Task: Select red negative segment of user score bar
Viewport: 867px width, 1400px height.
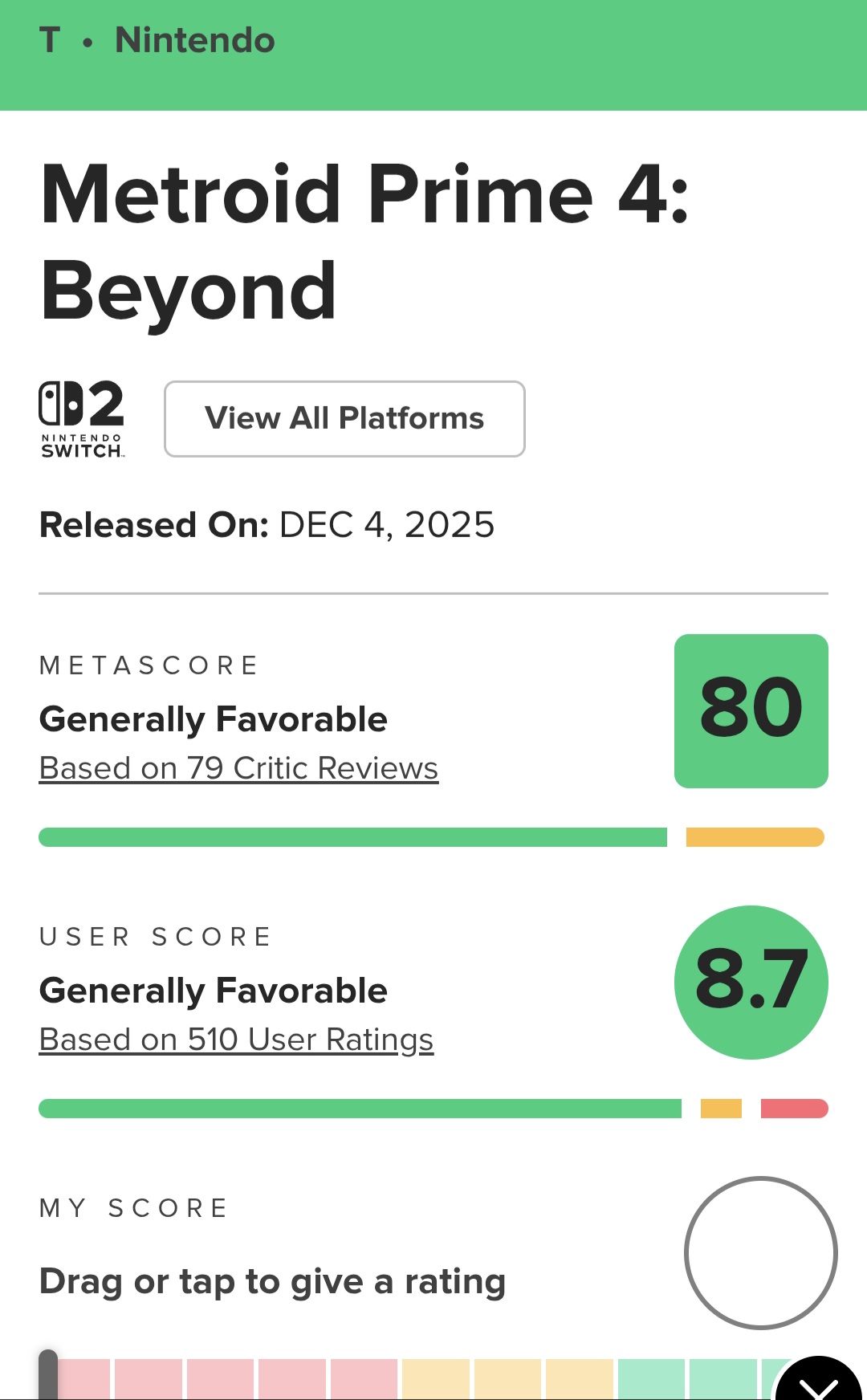Action: tap(794, 1109)
